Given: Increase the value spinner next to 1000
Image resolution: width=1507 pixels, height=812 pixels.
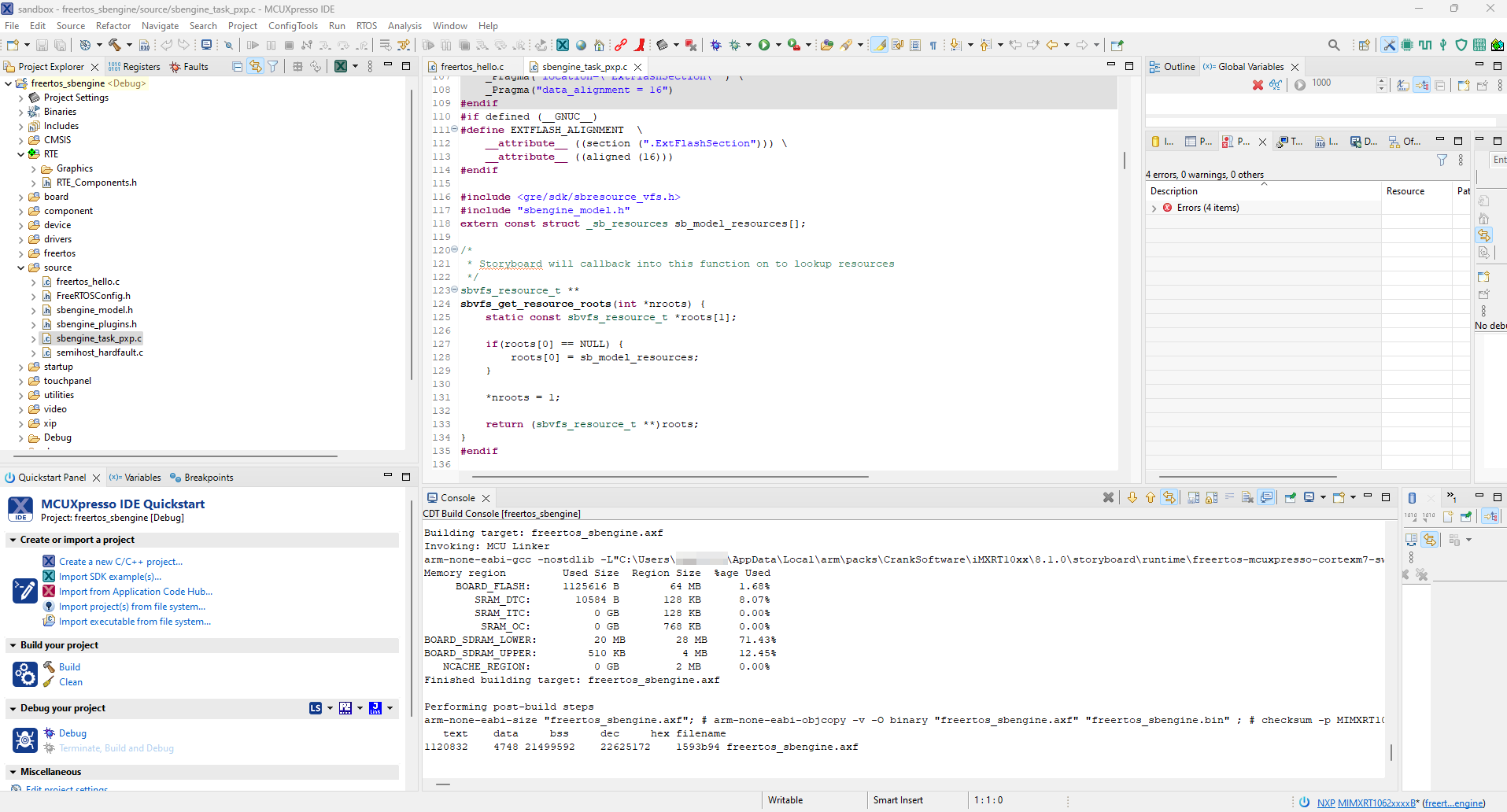Looking at the screenshot, I should [x=1383, y=80].
